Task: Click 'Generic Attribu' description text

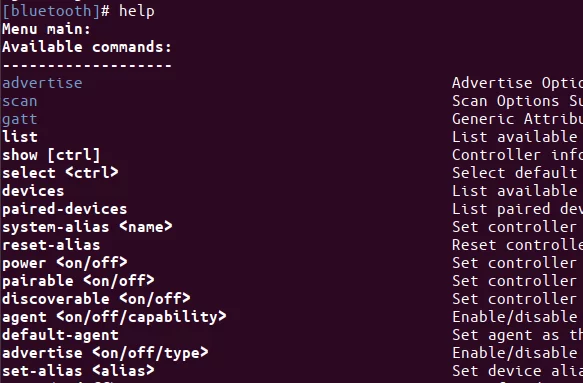Action: click(517, 119)
